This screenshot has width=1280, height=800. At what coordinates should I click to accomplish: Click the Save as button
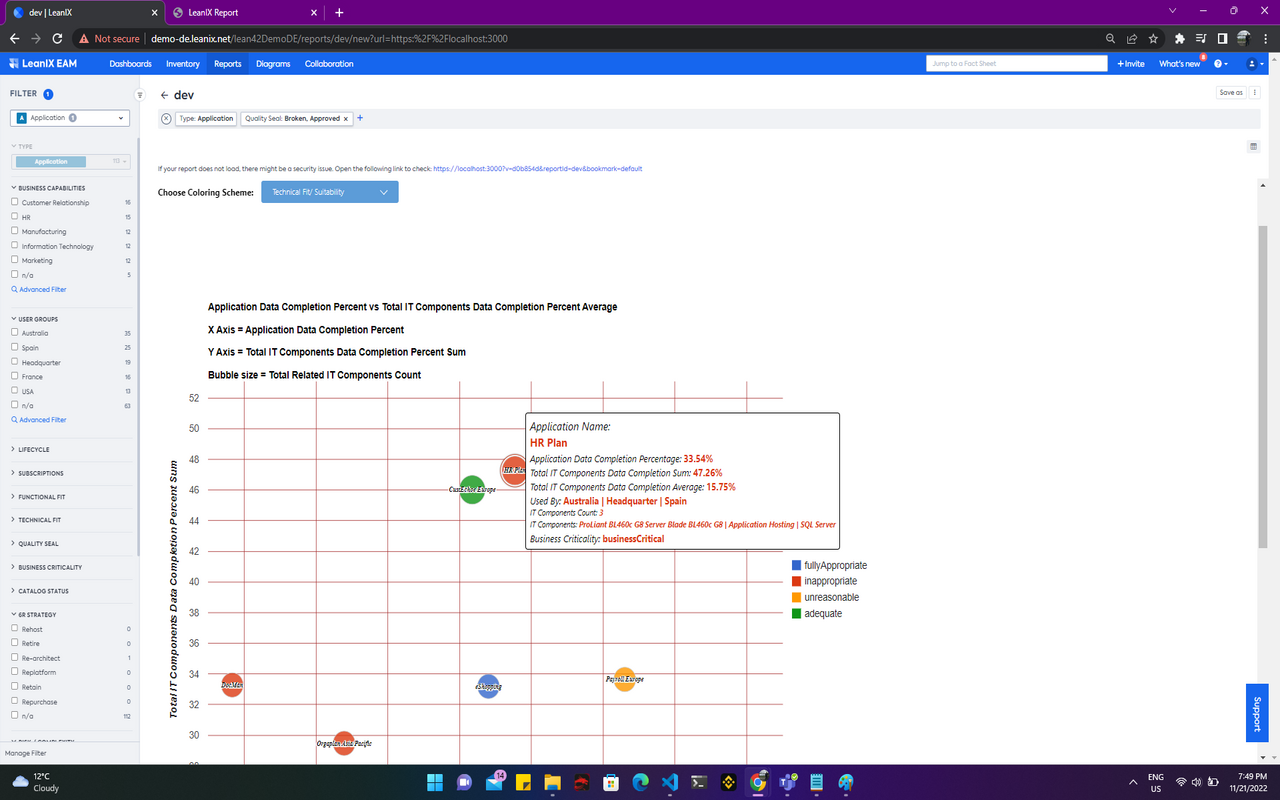(x=1231, y=92)
